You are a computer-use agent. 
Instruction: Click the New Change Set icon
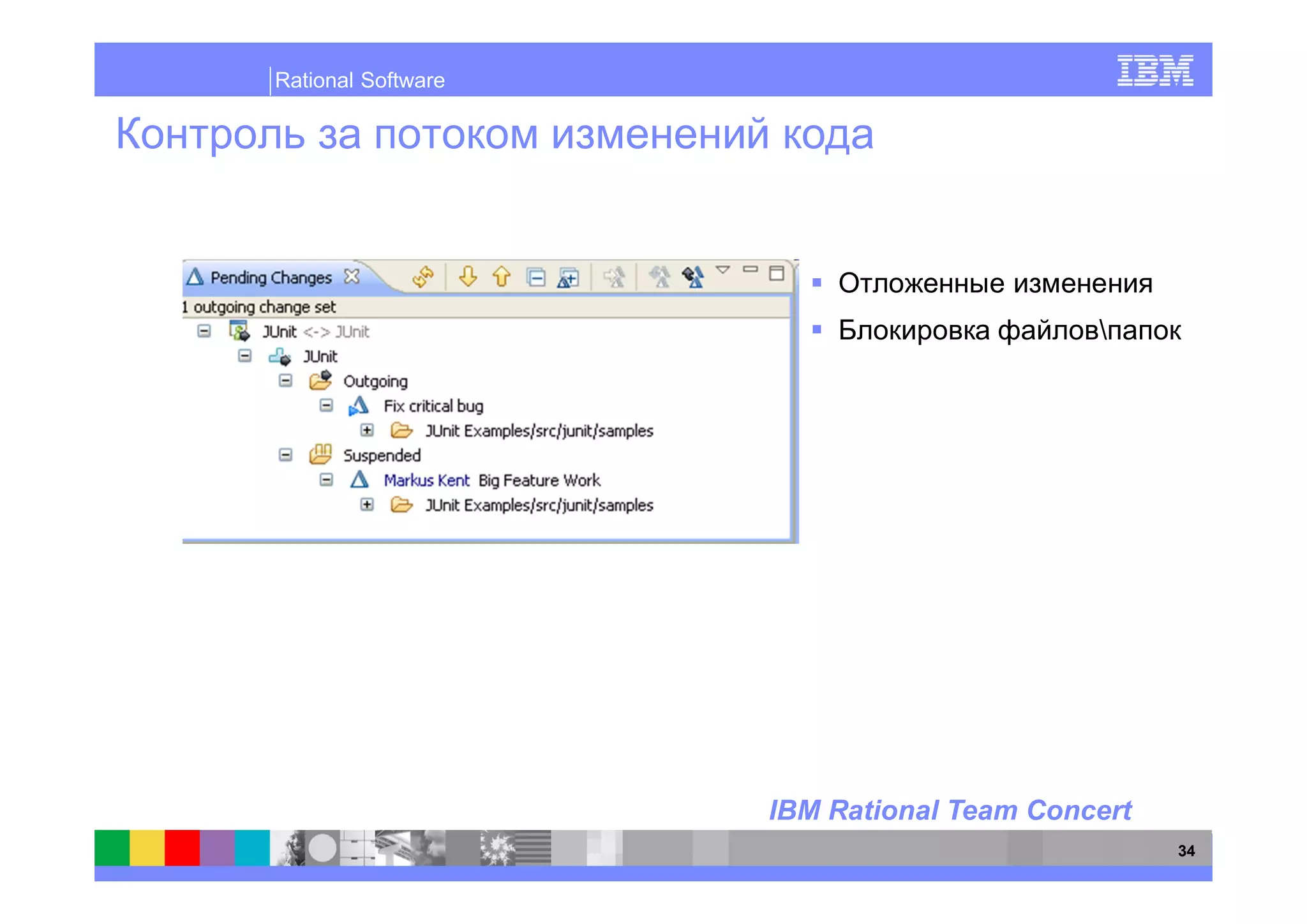568,278
